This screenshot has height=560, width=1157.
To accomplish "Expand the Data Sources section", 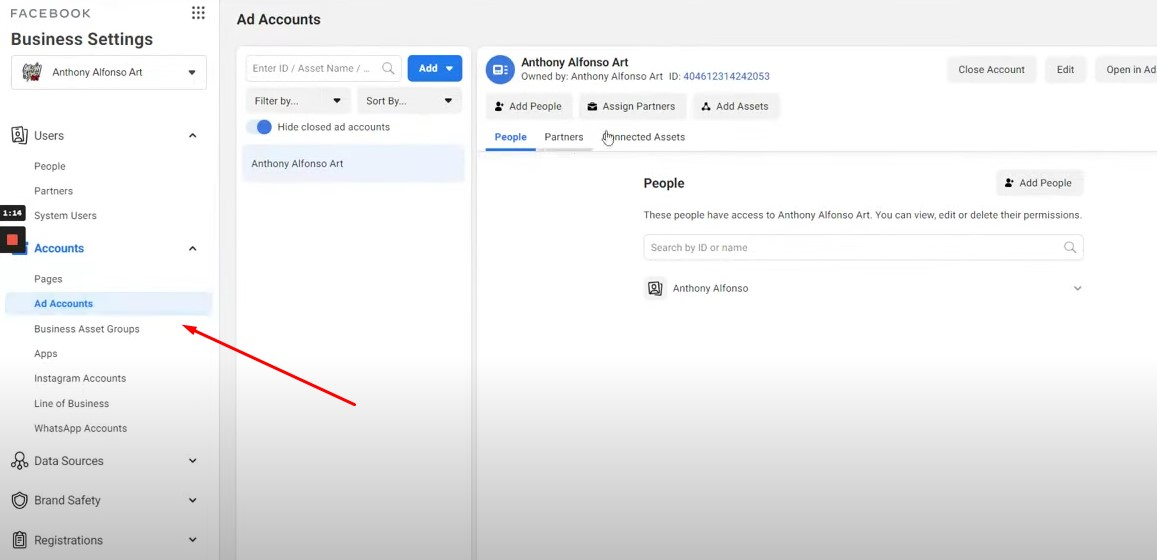I will pyautogui.click(x=193, y=461).
